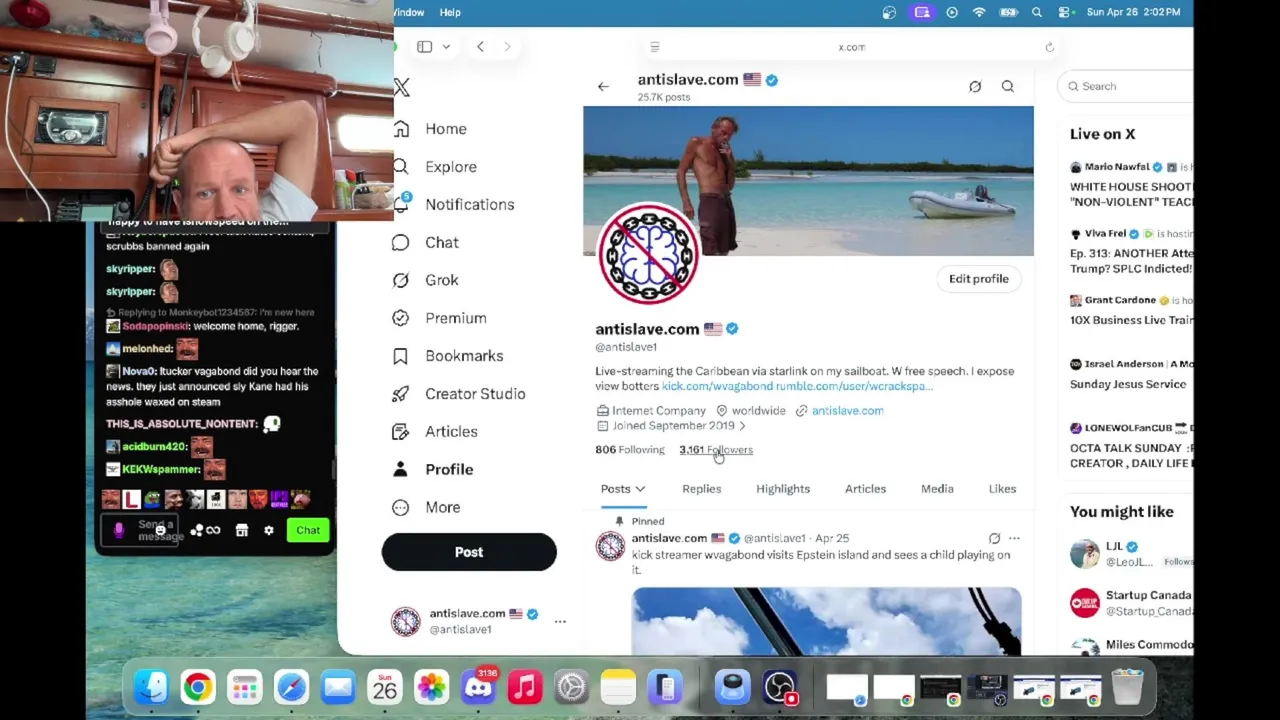Open the 3,161 Followers list
Screen dimensions: 1280x720
(x=716, y=450)
